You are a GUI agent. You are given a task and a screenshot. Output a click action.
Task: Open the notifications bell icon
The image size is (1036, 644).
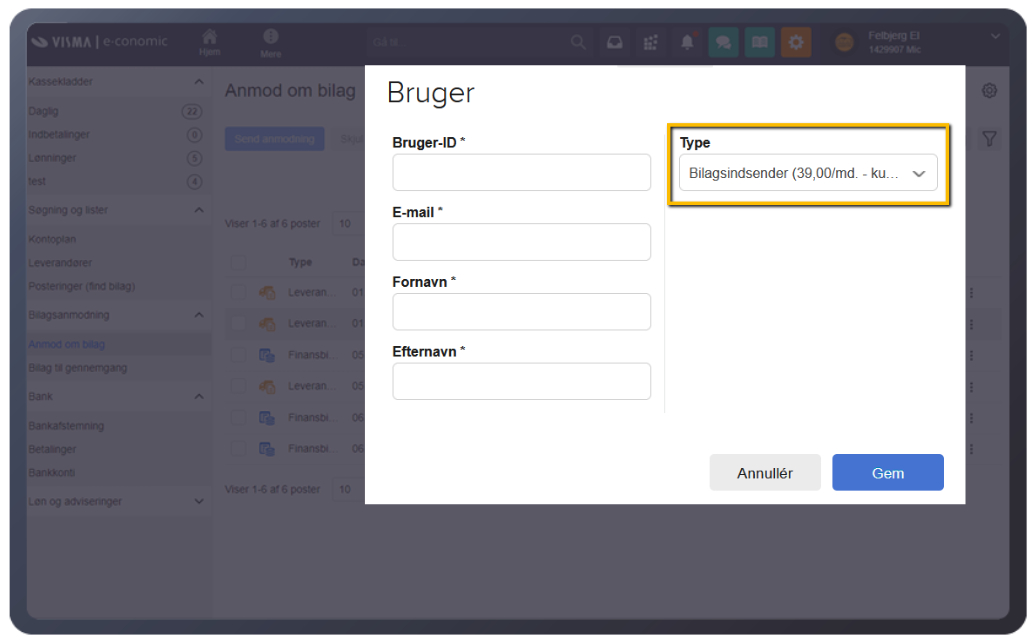(687, 42)
